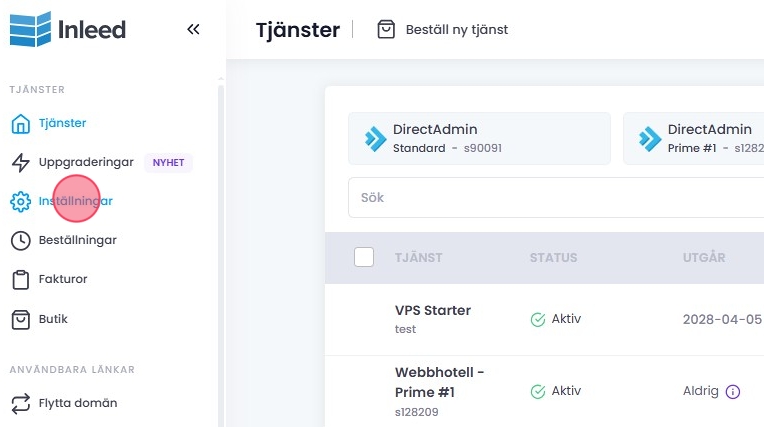Open DirectAdmin Standard s90091 card
This screenshot has width=764, height=427.
pos(479,138)
